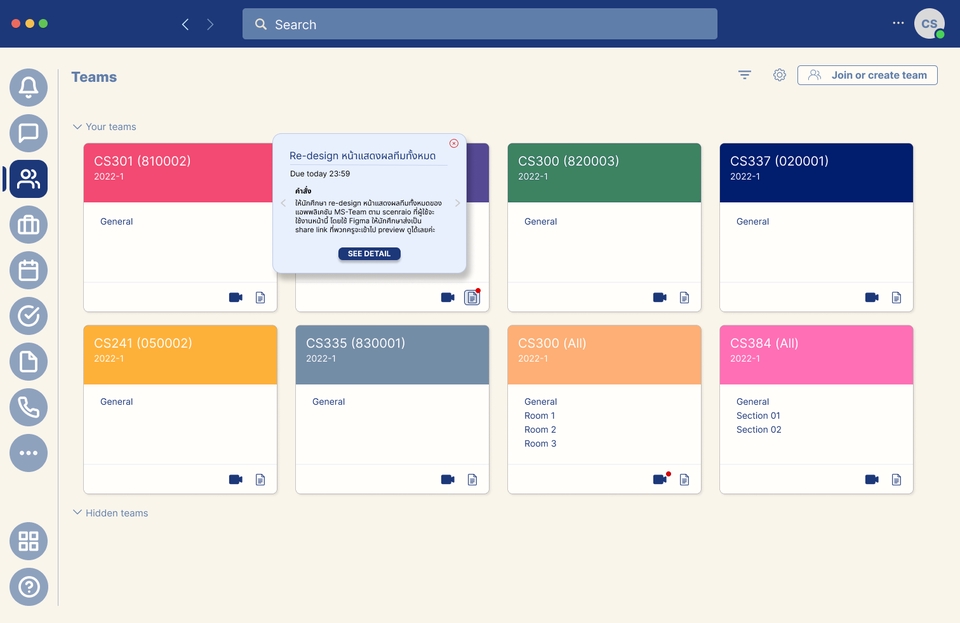The height and width of the screenshot is (623, 960).
Task: Open General channel in CS335 (830001)
Action: click(x=329, y=401)
